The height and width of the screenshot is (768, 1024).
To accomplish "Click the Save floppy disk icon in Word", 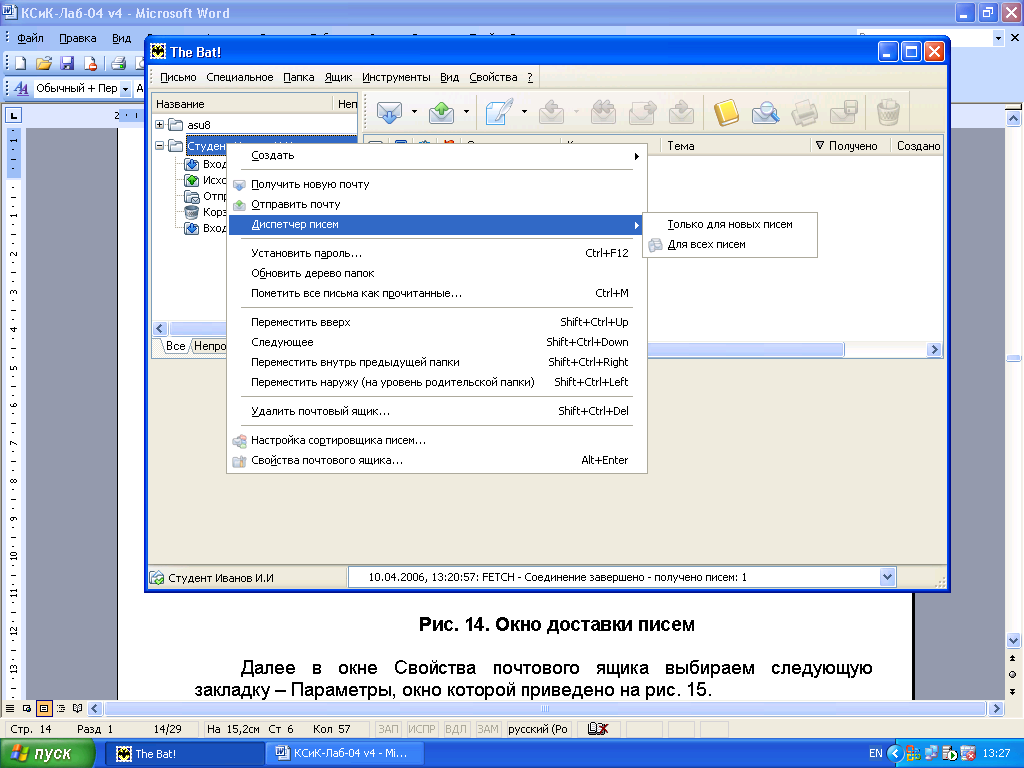I will 67,63.
